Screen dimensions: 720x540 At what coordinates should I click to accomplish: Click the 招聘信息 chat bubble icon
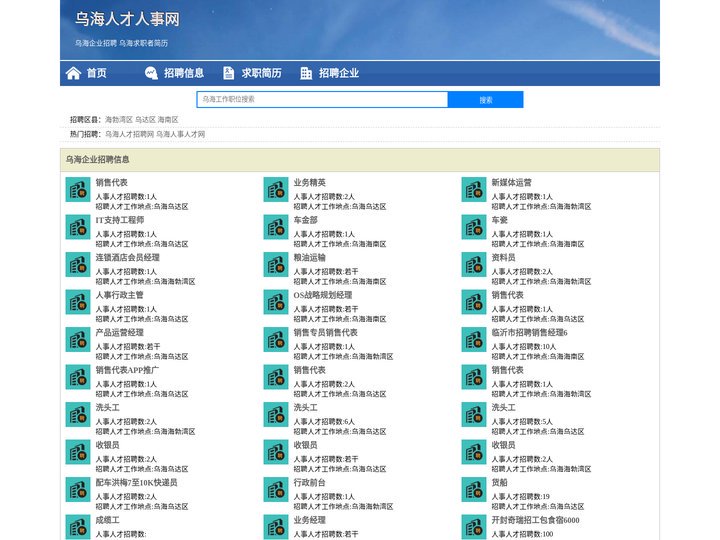pyautogui.click(x=151, y=73)
